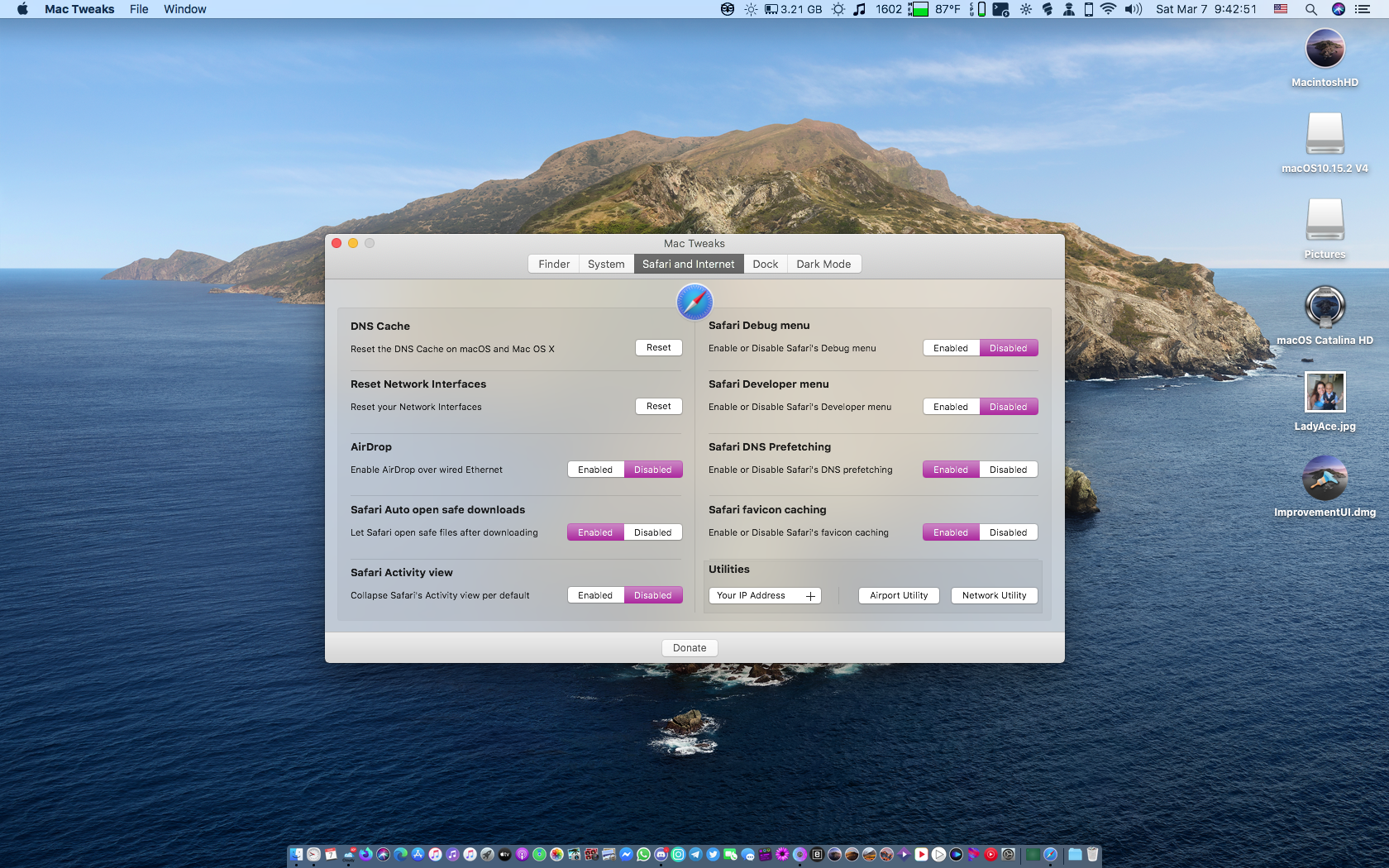1389x868 pixels.
Task: Open MacintoshHD desktop drive icon
Action: 1325,48
